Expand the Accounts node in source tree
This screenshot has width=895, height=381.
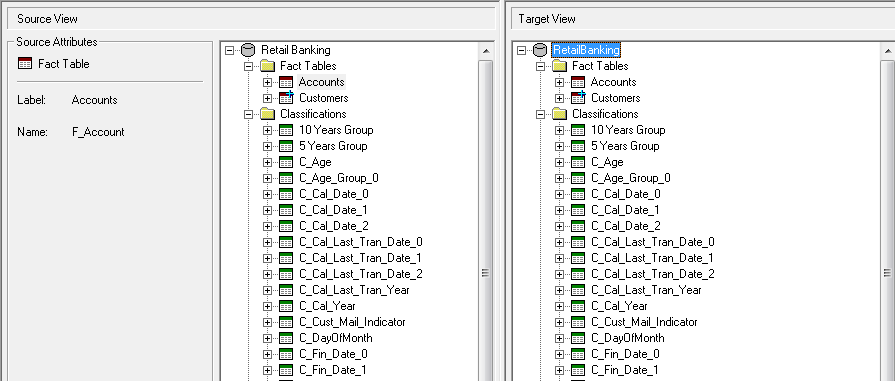(x=268, y=82)
